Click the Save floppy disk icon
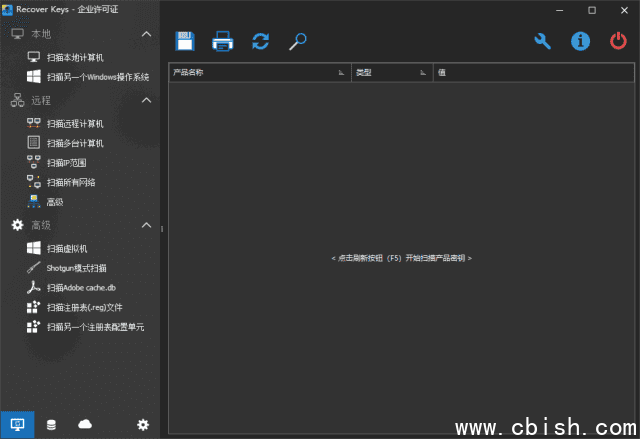 click(x=186, y=41)
